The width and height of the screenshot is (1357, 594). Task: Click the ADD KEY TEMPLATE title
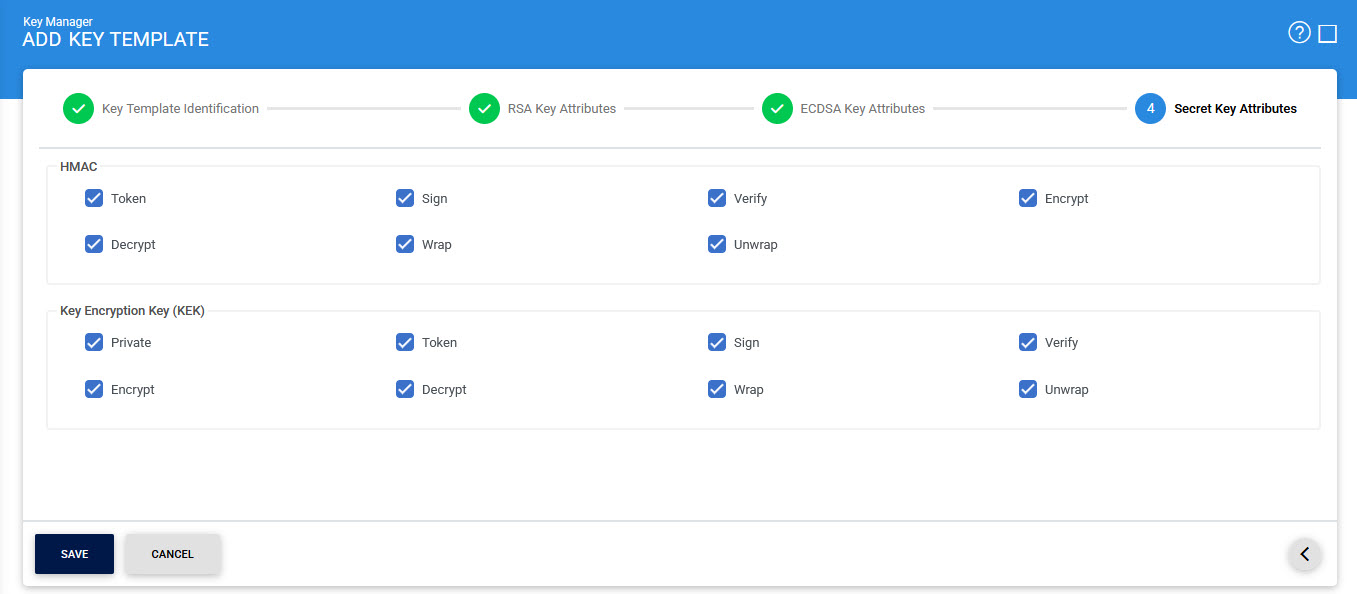pyautogui.click(x=116, y=40)
